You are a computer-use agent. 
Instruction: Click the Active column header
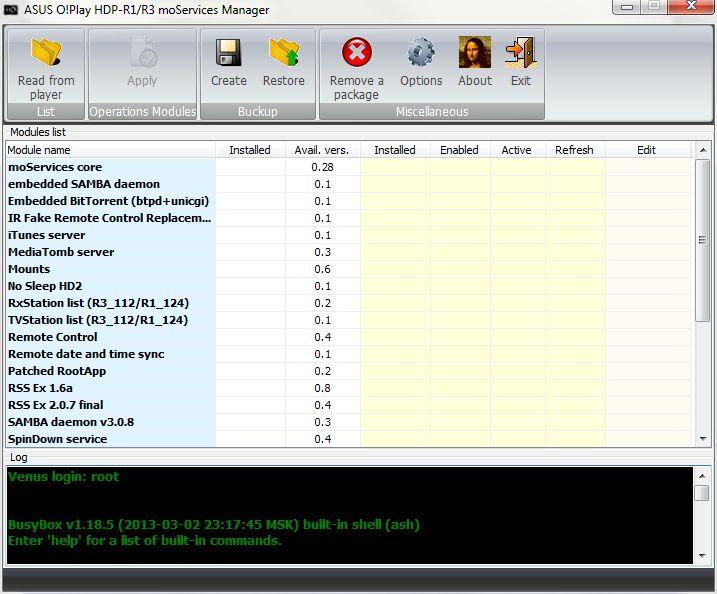pyautogui.click(x=517, y=150)
